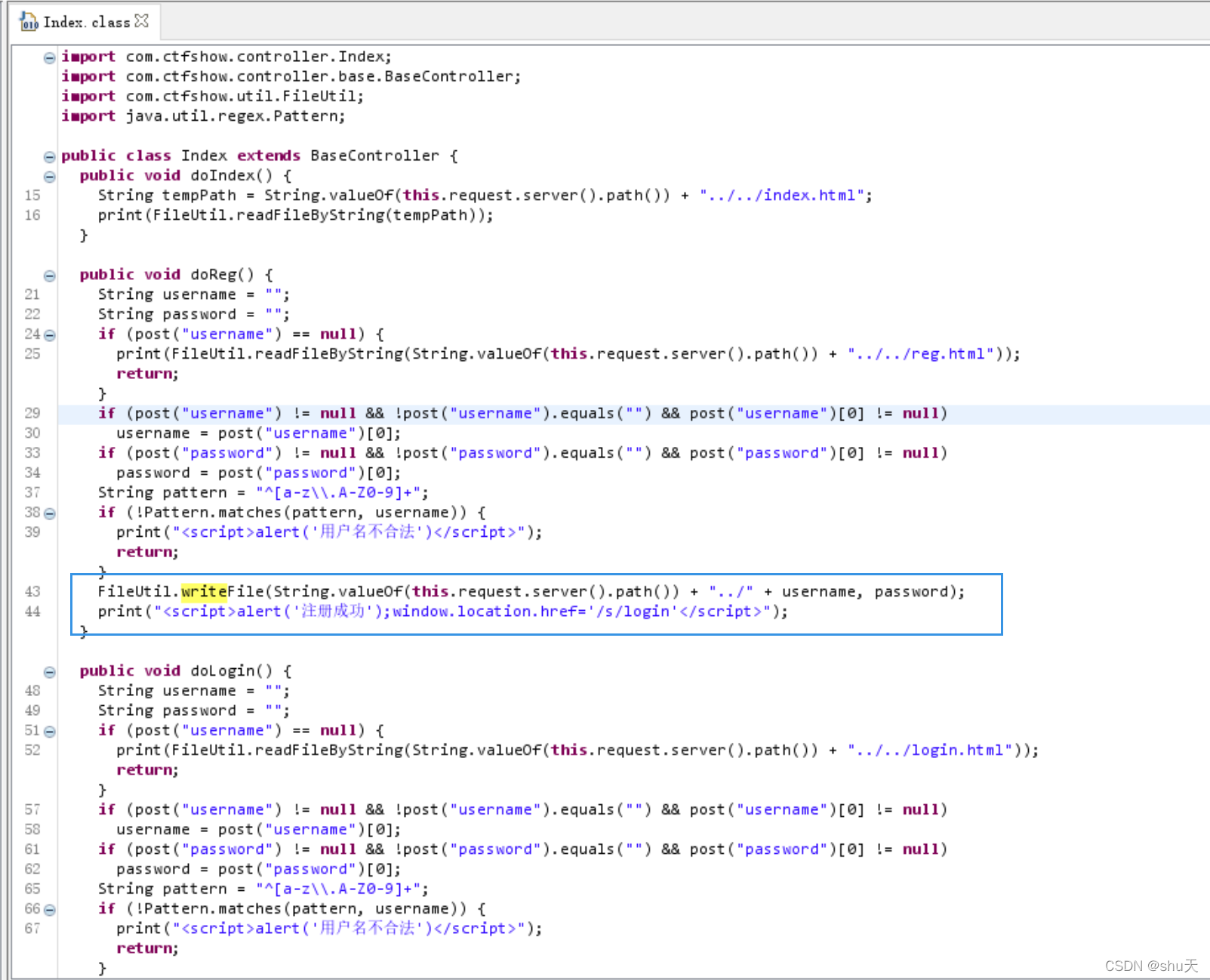Click 'import com.ctfshow.util.FileUtil;' line

pos(213,96)
